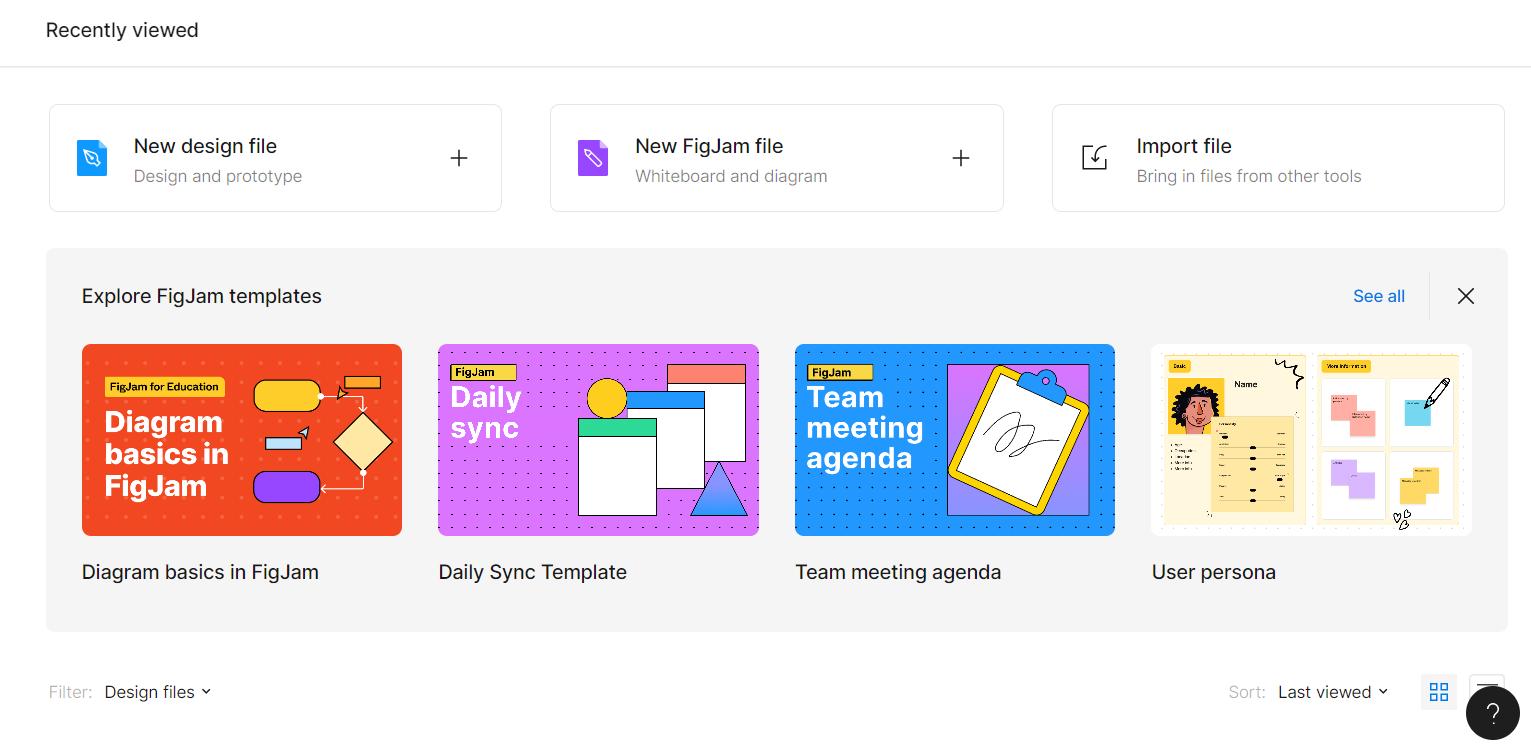Image resolution: width=1531 pixels, height=753 pixels.
Task: Click the New design file icon
Action: tap(91, 157)
